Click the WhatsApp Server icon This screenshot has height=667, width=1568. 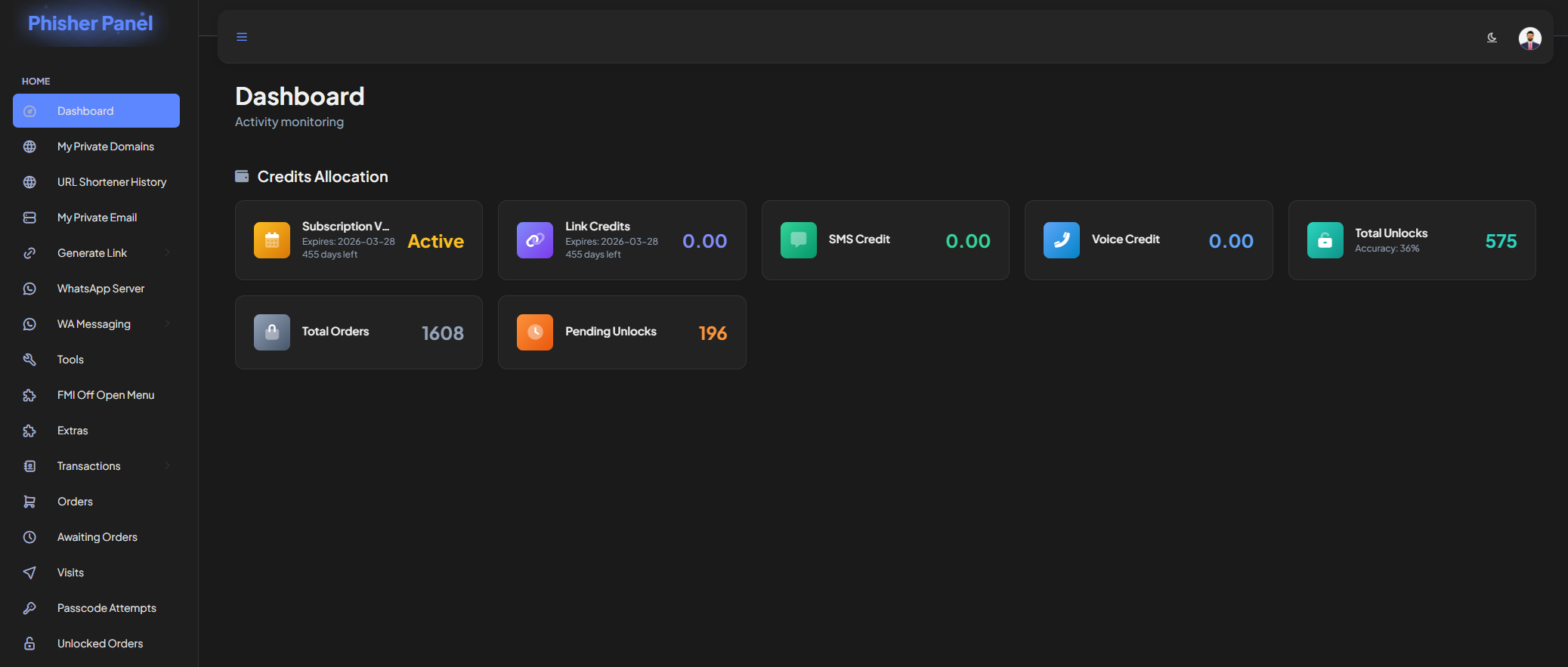click(29, 289)
